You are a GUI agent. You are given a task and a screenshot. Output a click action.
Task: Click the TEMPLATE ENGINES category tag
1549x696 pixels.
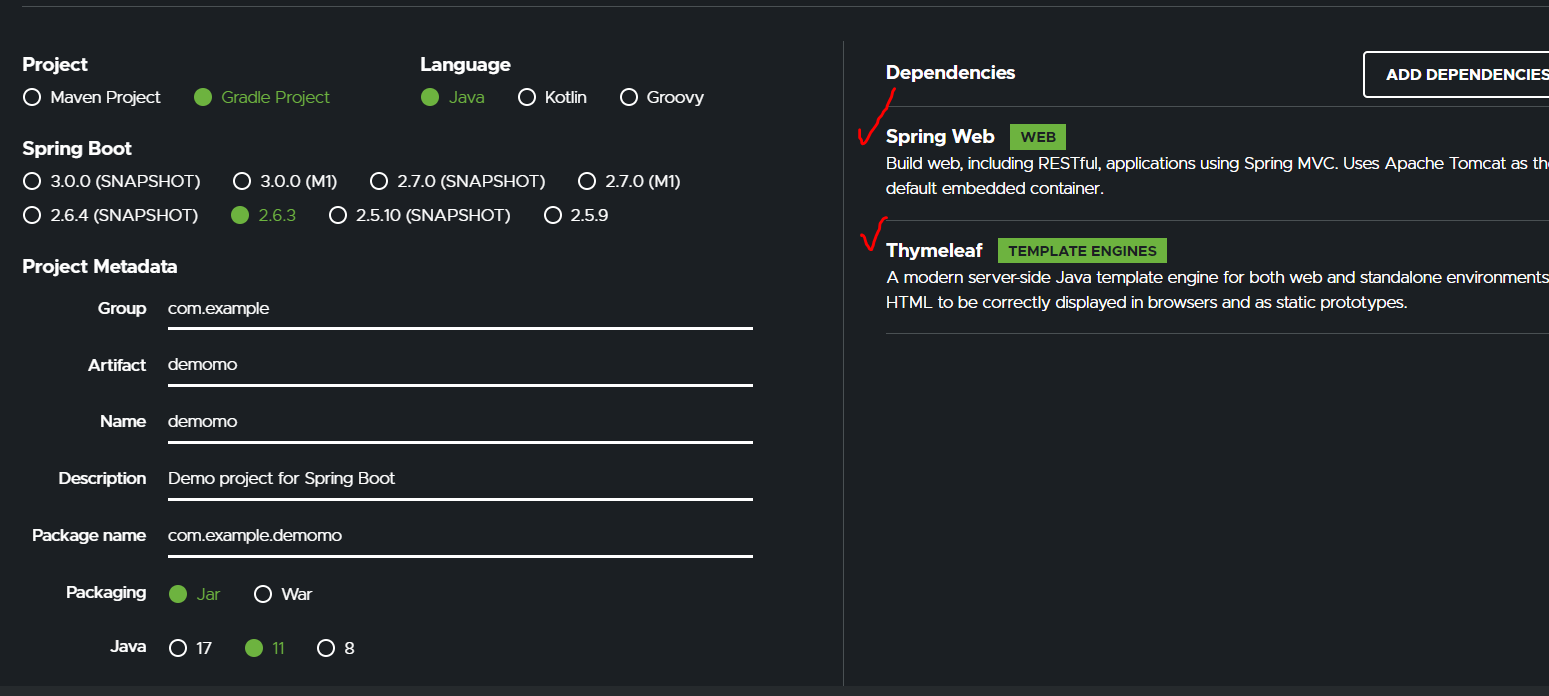[1082, 251]
